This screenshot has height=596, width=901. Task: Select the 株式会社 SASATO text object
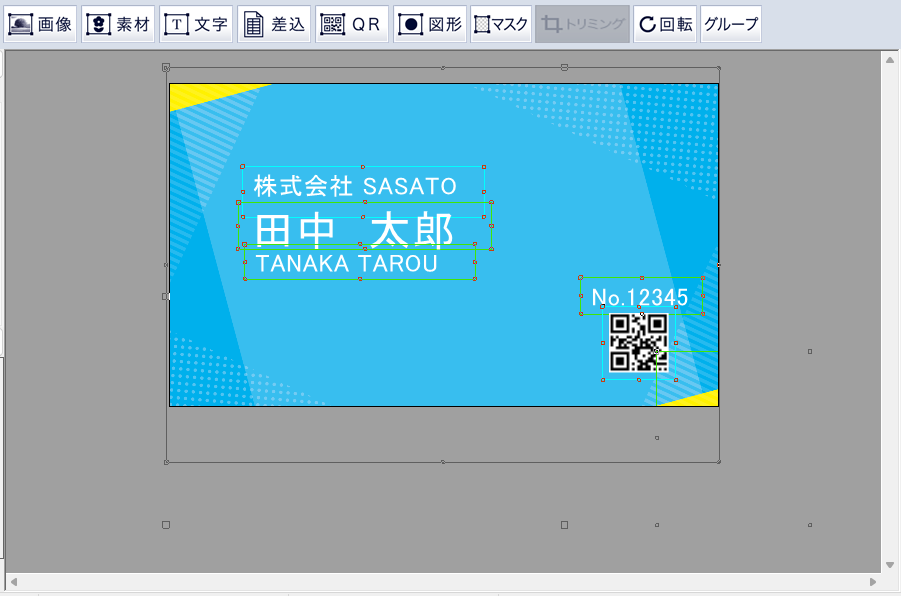(355, 186)
